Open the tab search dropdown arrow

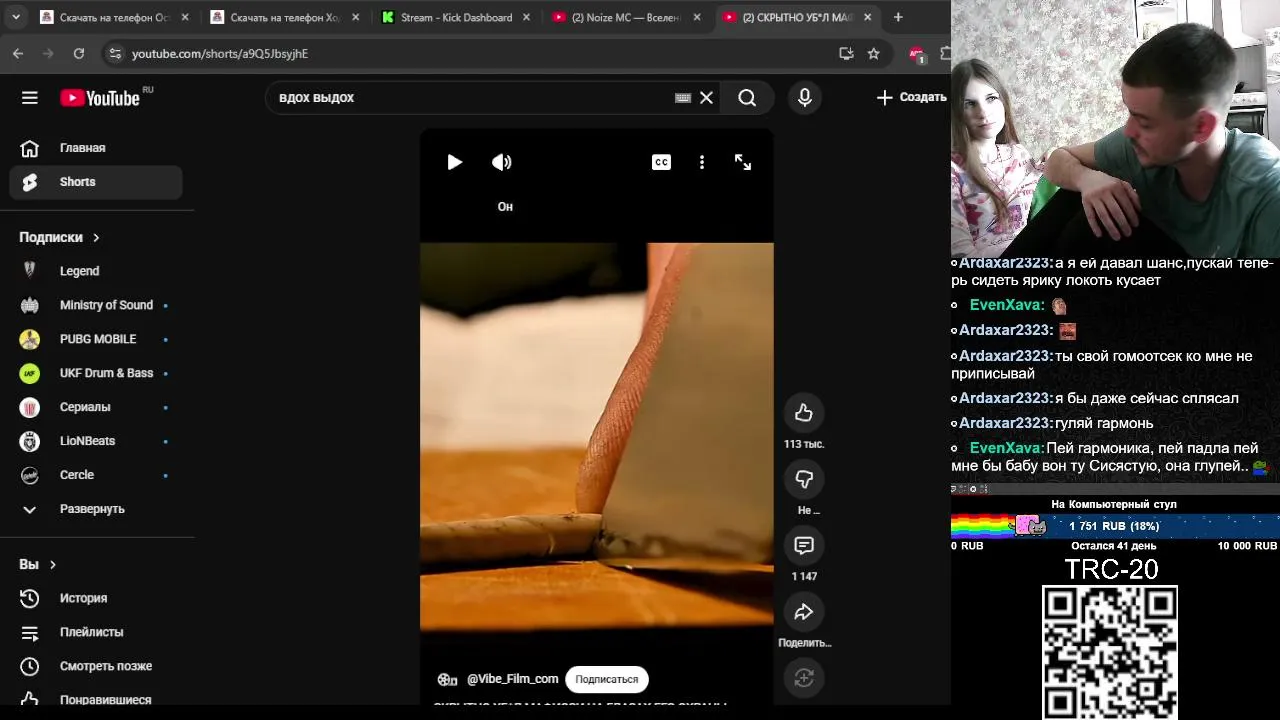(x=16, y=17)
